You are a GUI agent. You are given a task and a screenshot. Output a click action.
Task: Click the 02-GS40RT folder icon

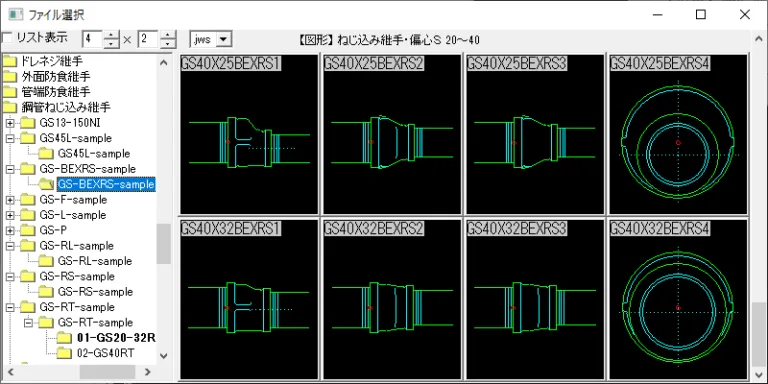click(x=64, y=353)
